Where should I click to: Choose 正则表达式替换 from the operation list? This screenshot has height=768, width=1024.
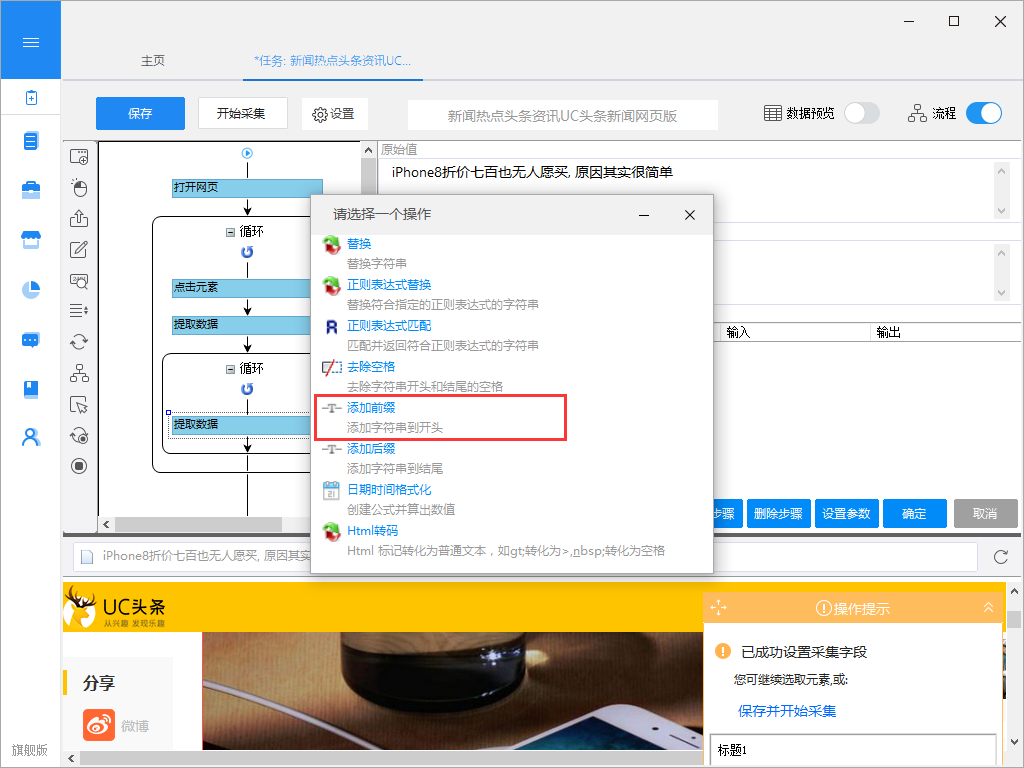point(389,285)
